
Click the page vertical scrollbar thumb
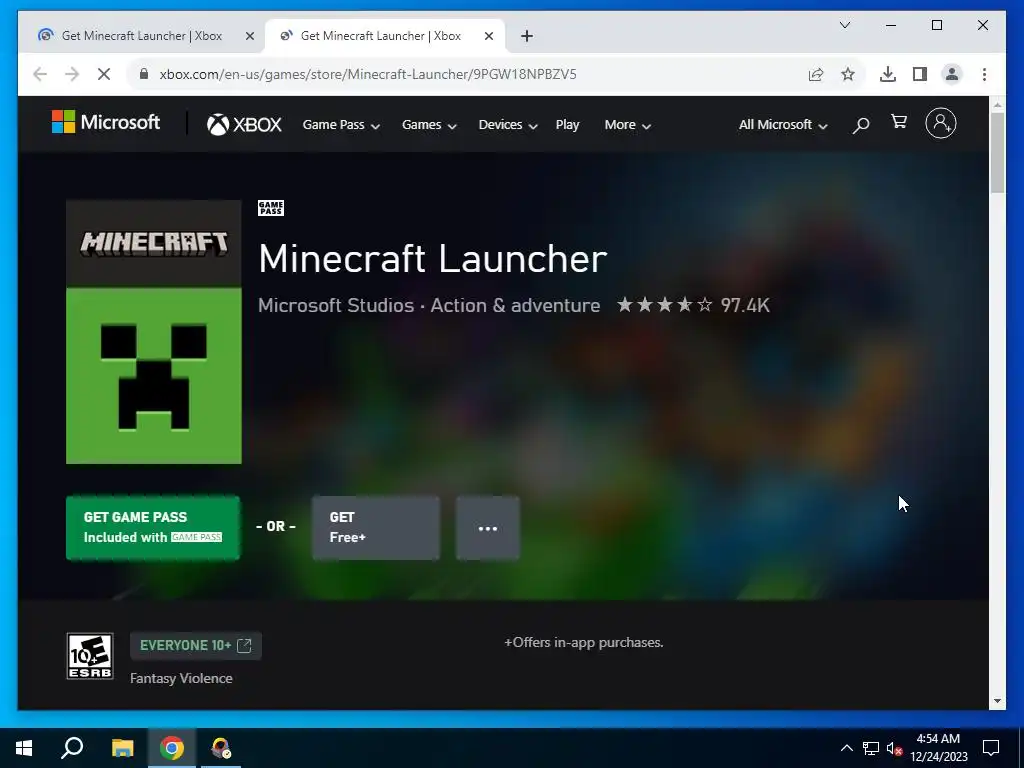pyautogui.click(x=997, y=153)
